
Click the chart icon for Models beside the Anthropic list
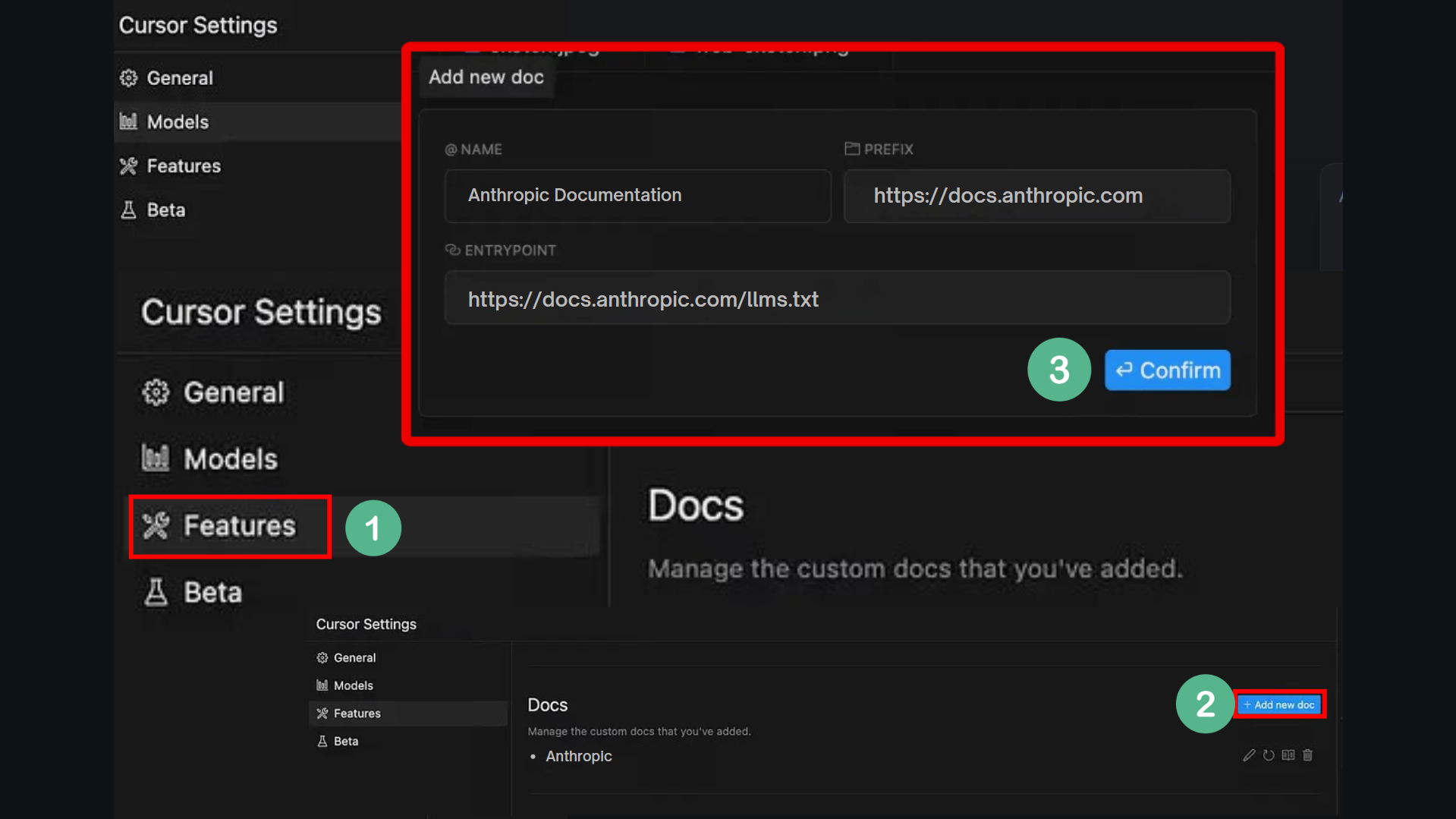(322, 685)
